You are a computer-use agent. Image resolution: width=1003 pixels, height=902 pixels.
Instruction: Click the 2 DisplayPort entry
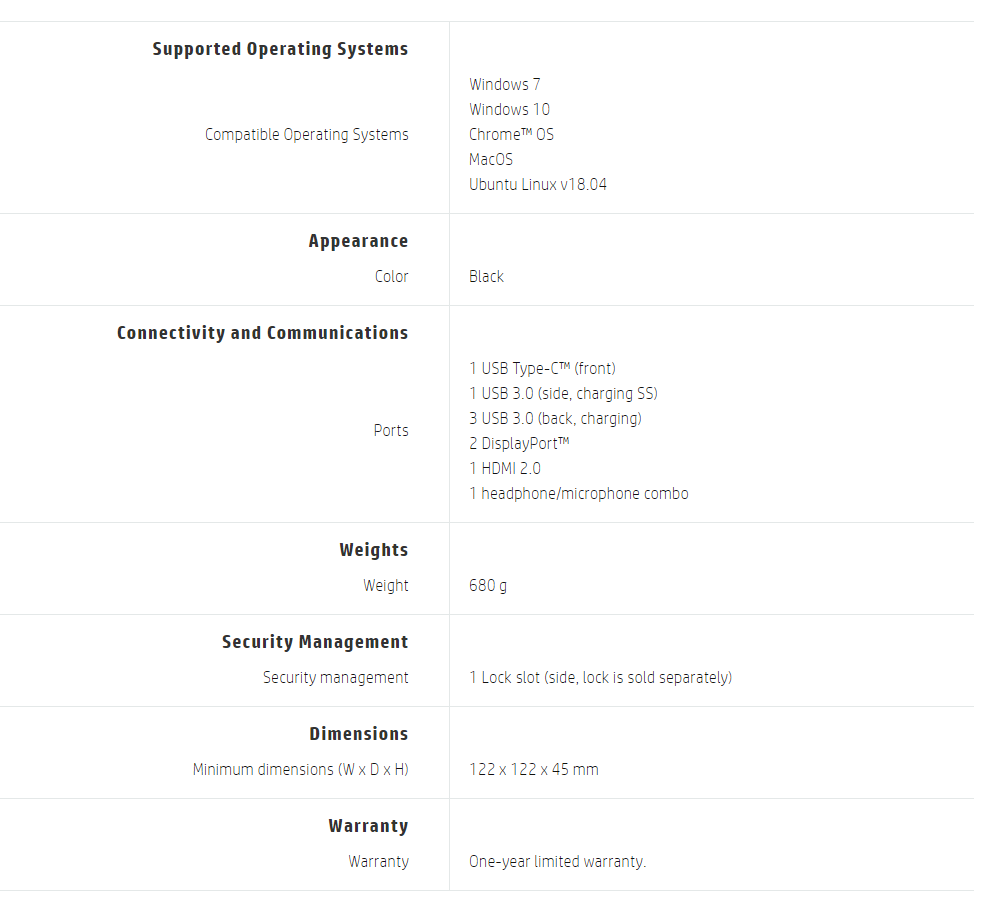519,443
